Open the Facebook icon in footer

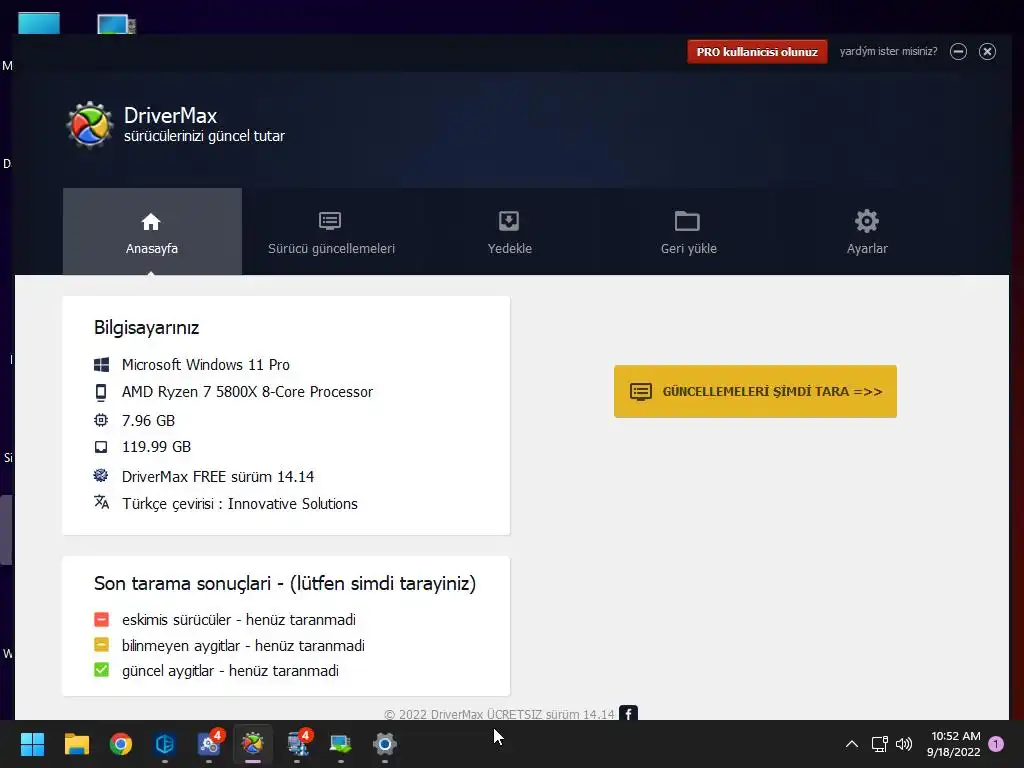click(628, 713)
